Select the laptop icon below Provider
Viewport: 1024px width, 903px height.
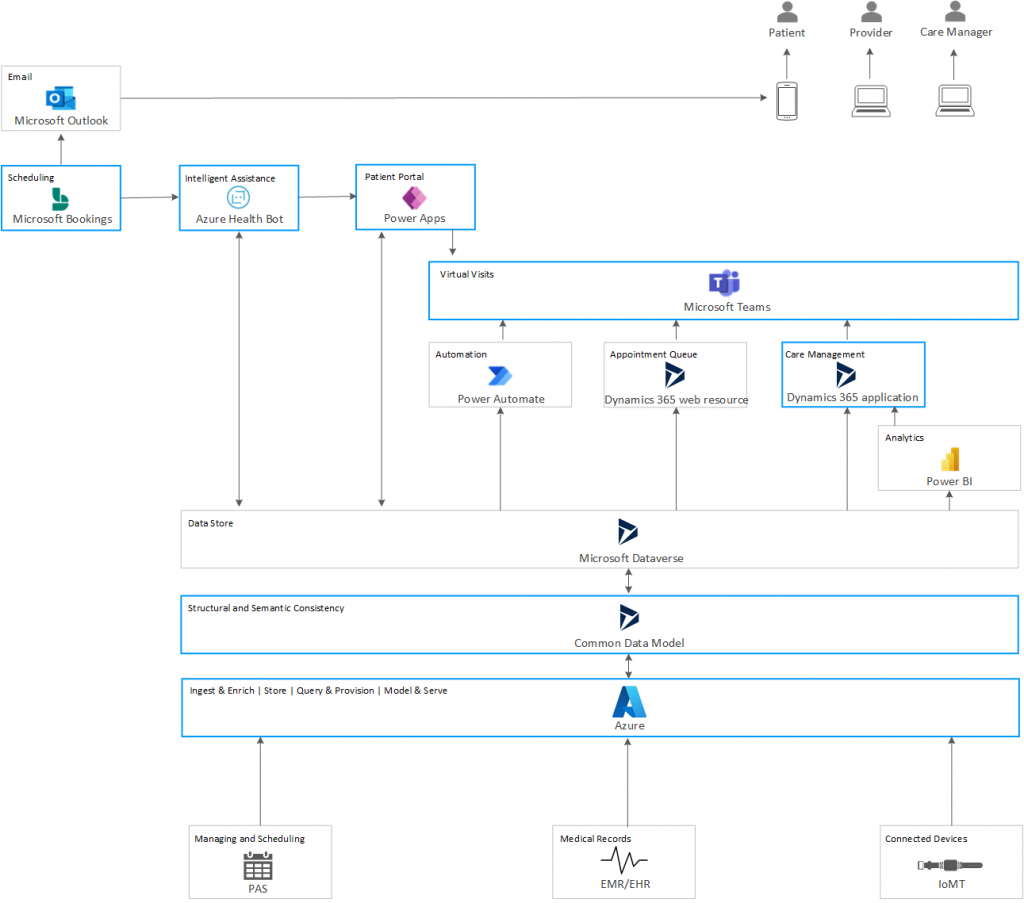pyautogui.click(x=871, y=101)
